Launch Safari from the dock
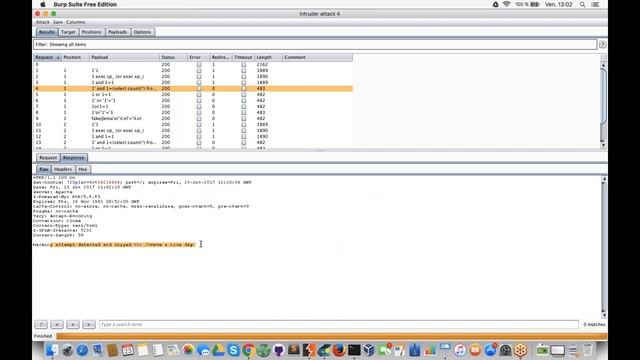 click(x=82, y=350)
